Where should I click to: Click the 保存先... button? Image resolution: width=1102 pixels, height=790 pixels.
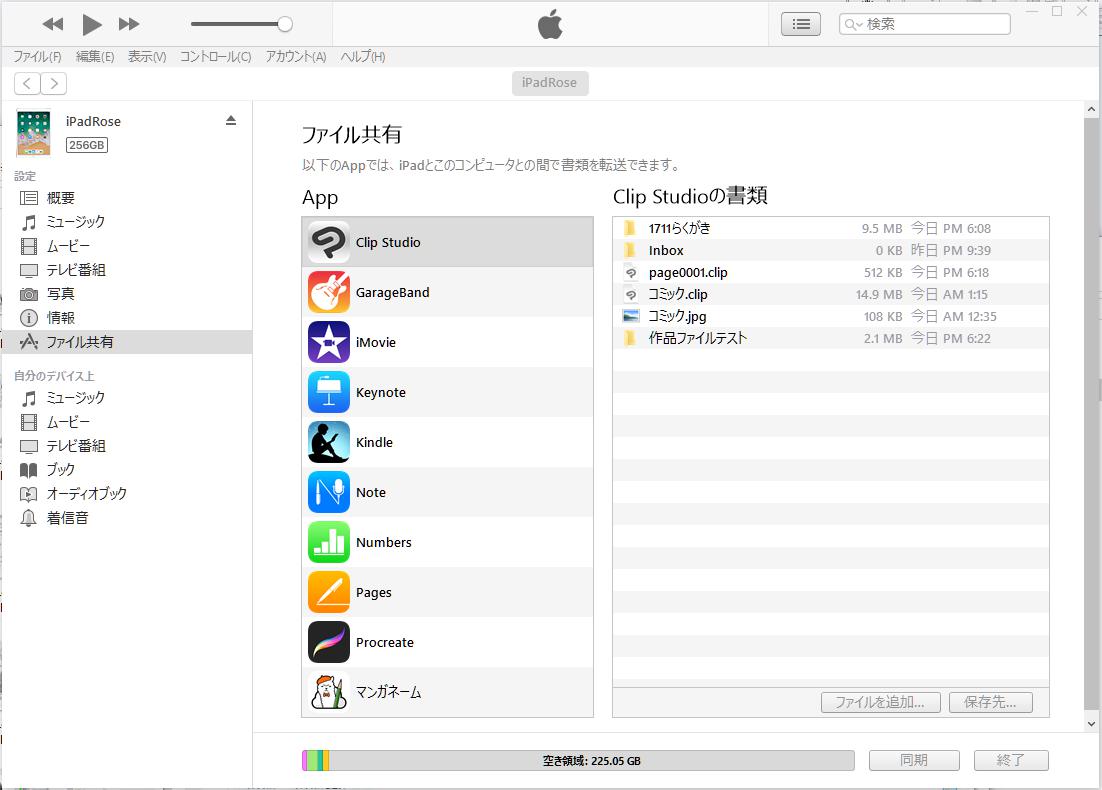(x=991, y=702)
